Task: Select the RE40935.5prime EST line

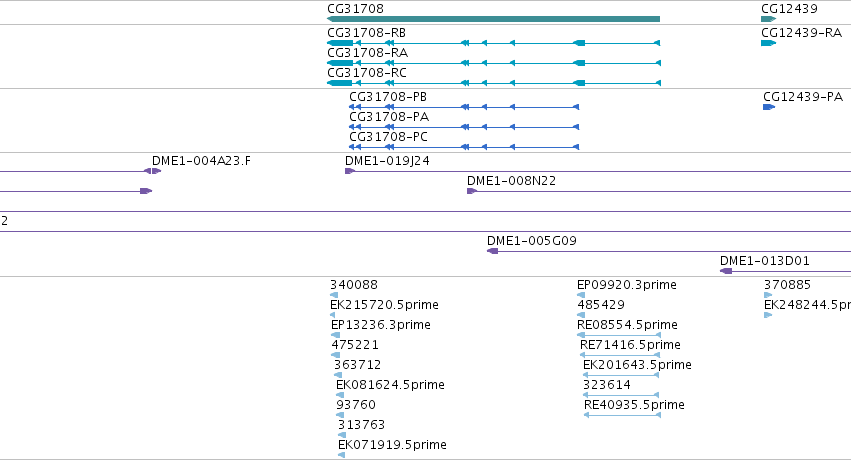Action: [623, 415]
